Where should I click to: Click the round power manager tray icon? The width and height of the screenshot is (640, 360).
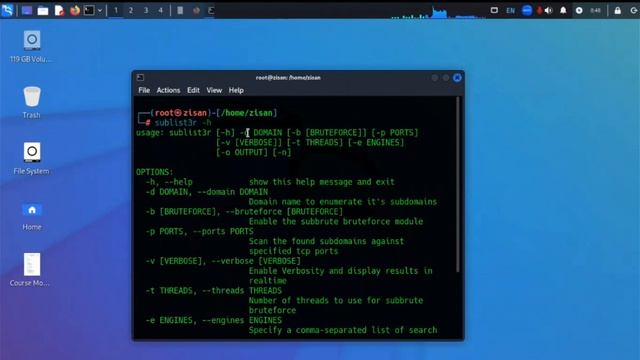click(579, 11)
